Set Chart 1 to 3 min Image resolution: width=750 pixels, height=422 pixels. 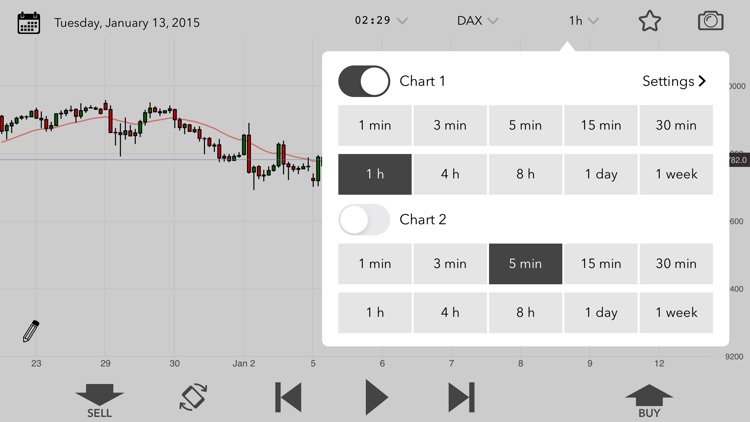pyautogui.click(x=450, y=125)
